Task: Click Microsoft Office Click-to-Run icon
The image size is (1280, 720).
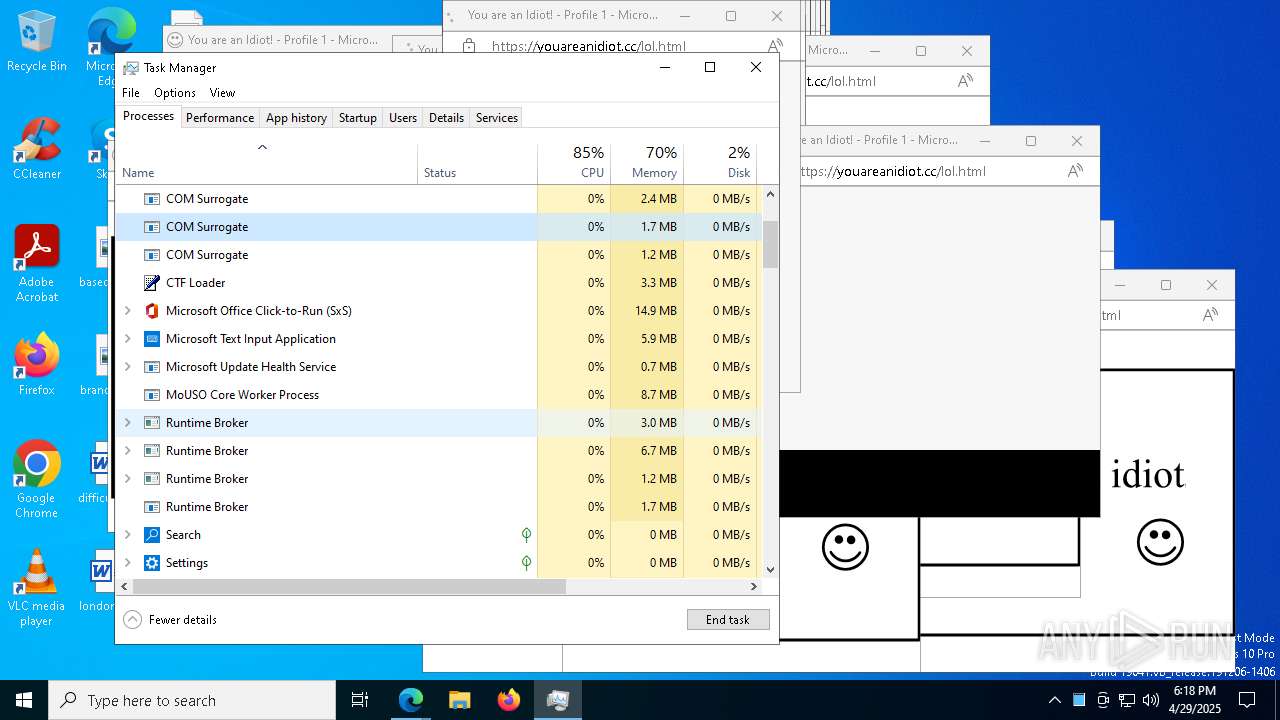Action: (152, 311)
